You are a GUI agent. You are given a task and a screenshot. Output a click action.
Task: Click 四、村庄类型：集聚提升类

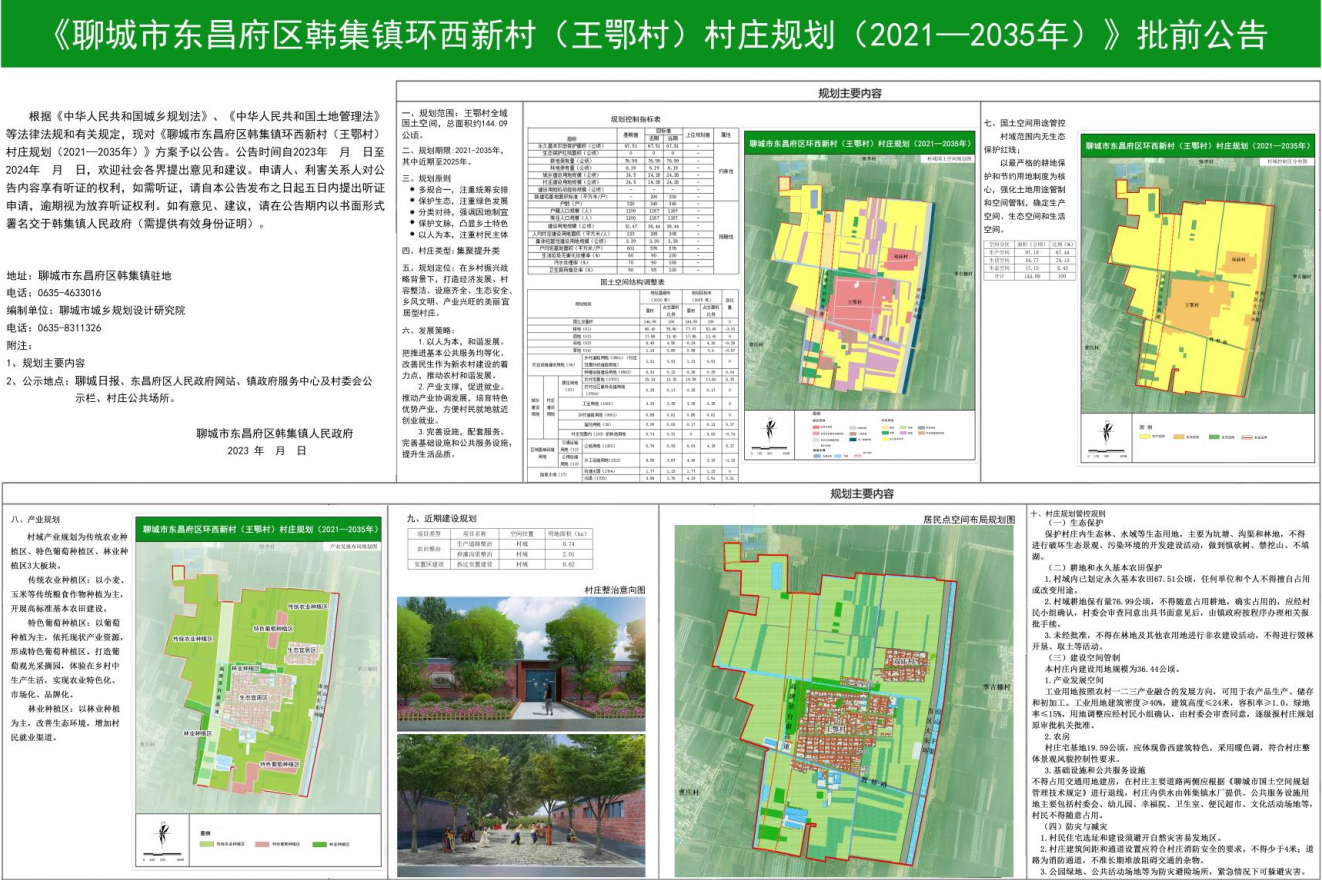452,249
